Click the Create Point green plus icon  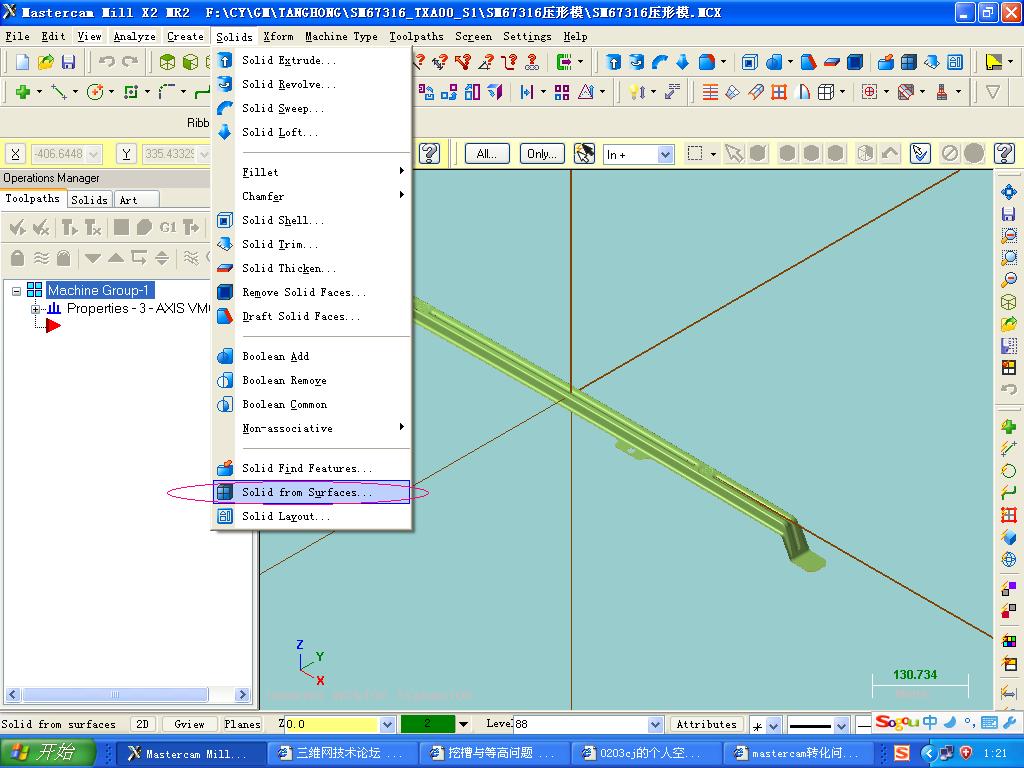point(23,92)
